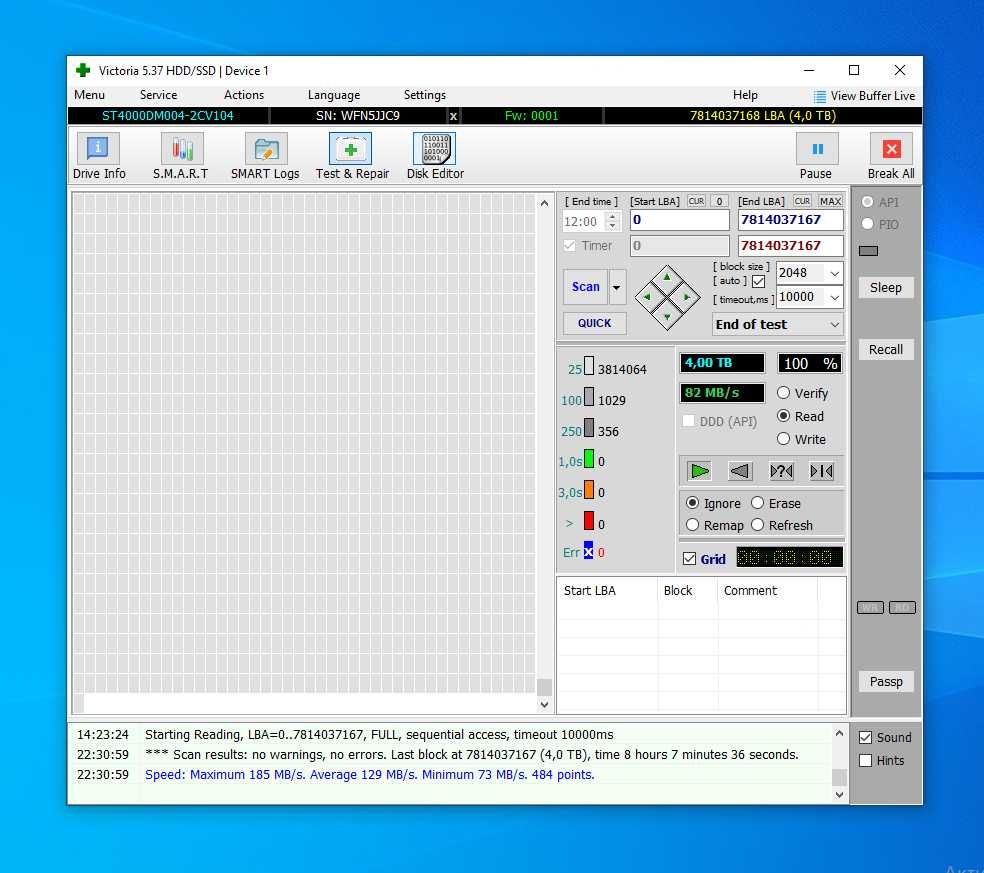Select the Erase action radio button

click(757, 503)
